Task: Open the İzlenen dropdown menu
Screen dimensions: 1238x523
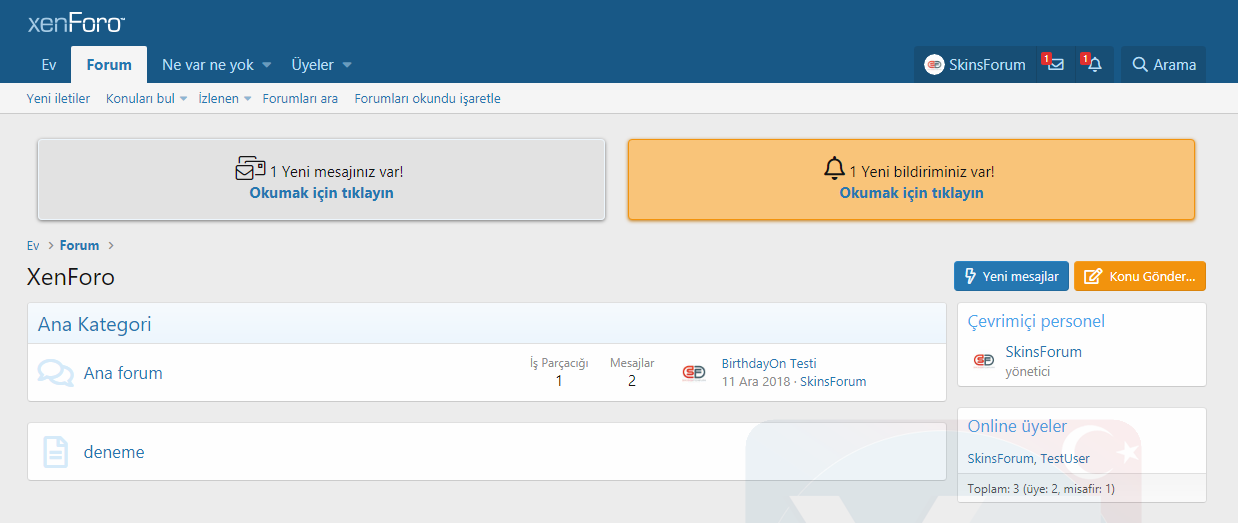Action: click(247, 98)
